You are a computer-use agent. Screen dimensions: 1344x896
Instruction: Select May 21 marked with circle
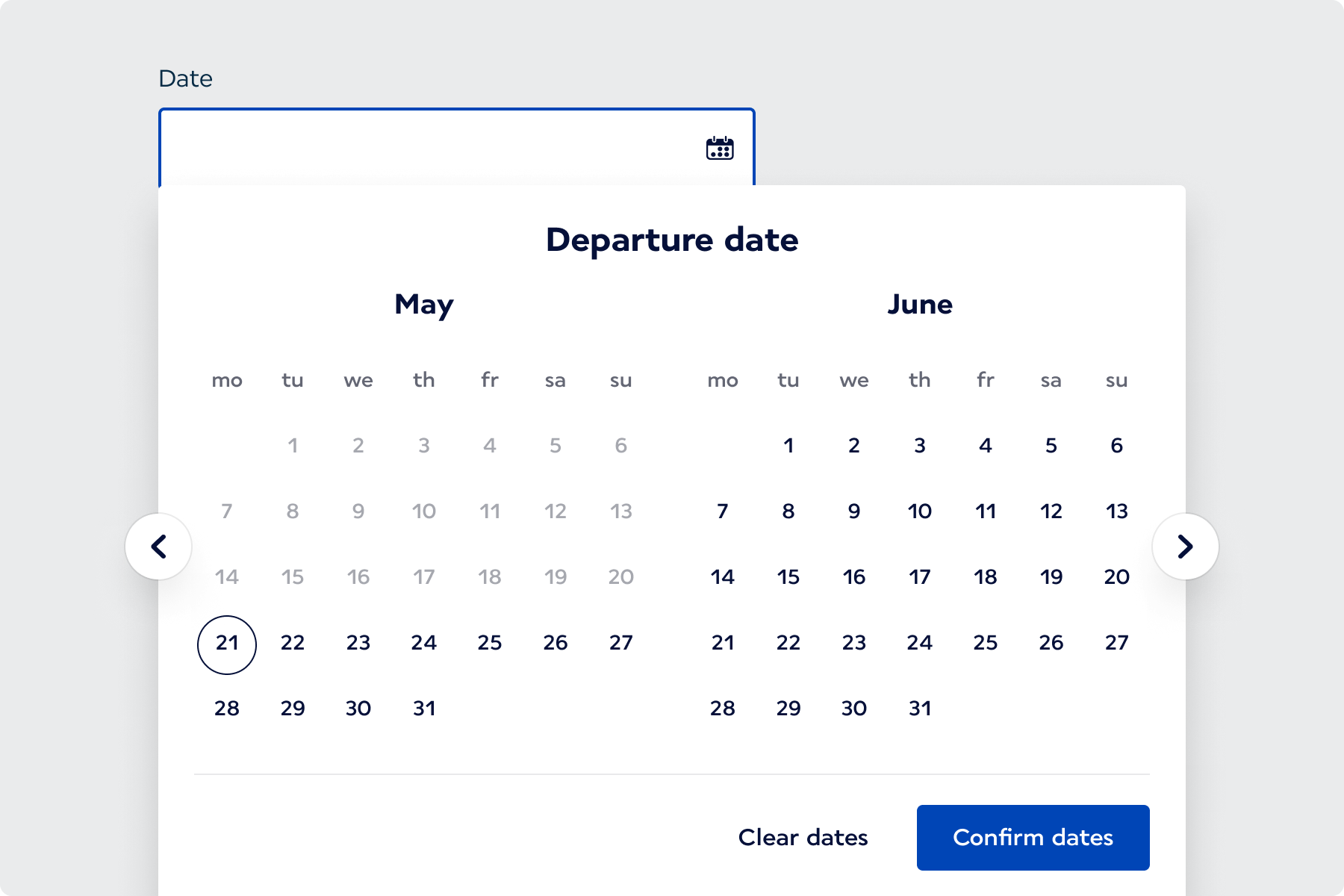(227, 644)
